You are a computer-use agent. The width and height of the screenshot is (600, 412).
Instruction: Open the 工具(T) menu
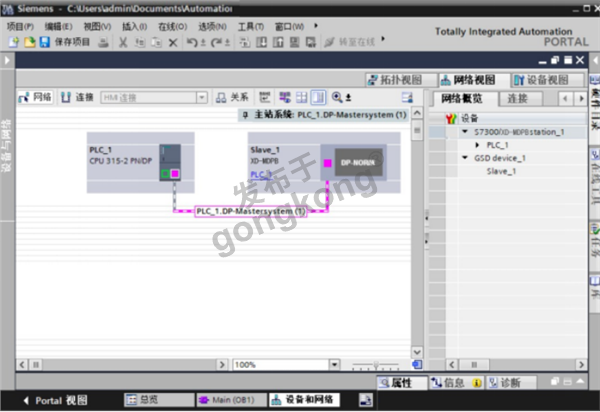click(x=251, y=26)
